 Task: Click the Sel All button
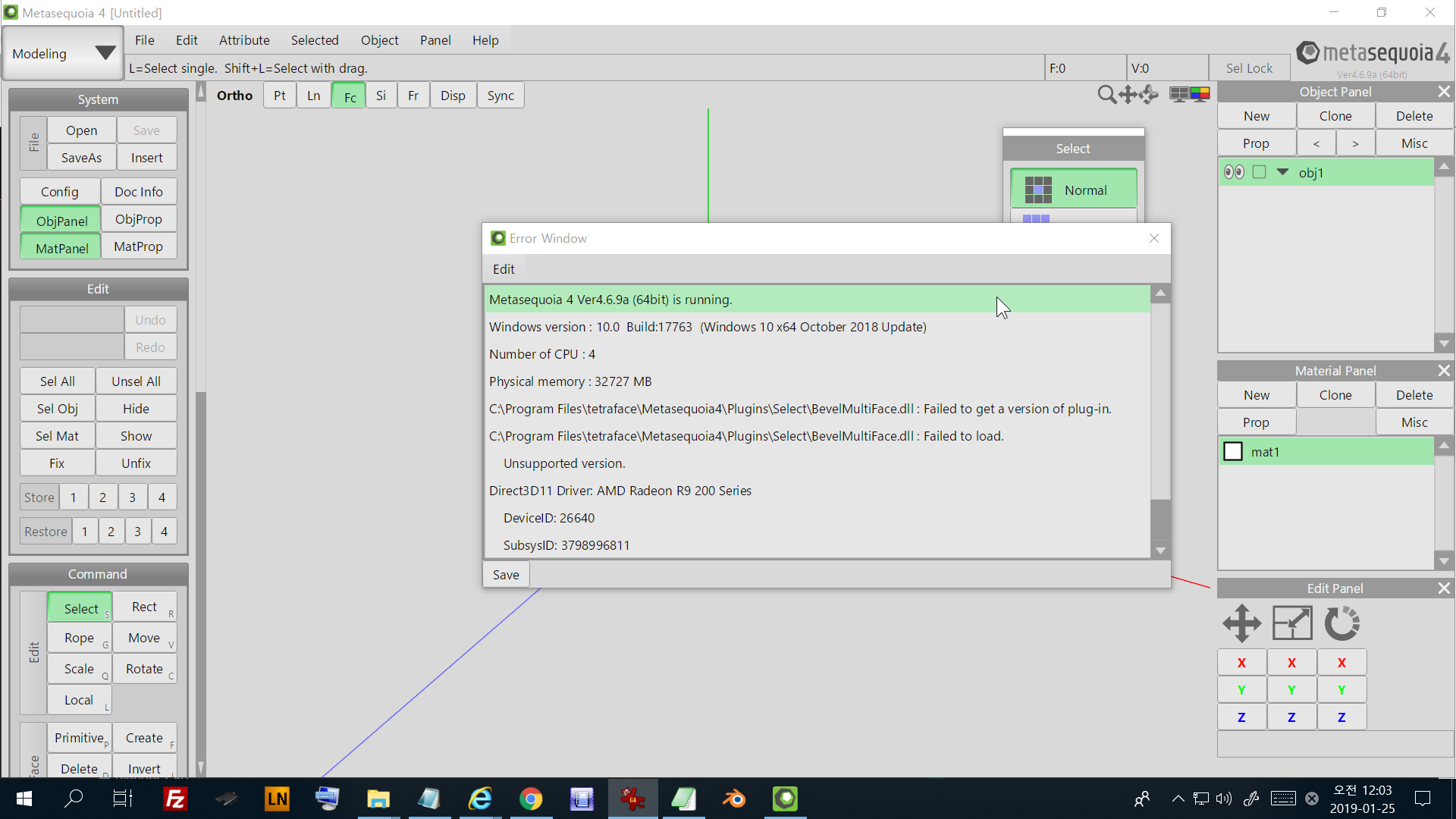pos(58,381)
